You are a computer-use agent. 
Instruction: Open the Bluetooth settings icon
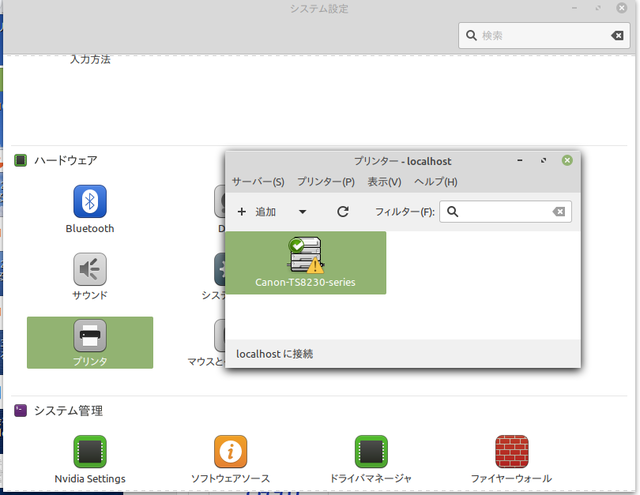(90, 203)
